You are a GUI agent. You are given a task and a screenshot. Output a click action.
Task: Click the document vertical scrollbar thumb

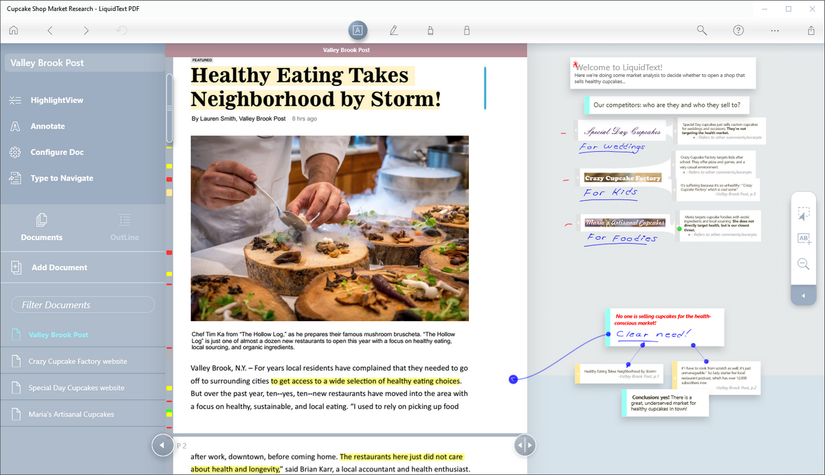click(169, 108)
